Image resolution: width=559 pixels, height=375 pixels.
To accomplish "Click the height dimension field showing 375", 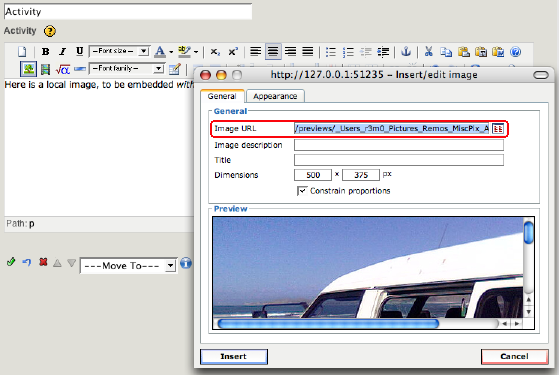I will point(361,175).
